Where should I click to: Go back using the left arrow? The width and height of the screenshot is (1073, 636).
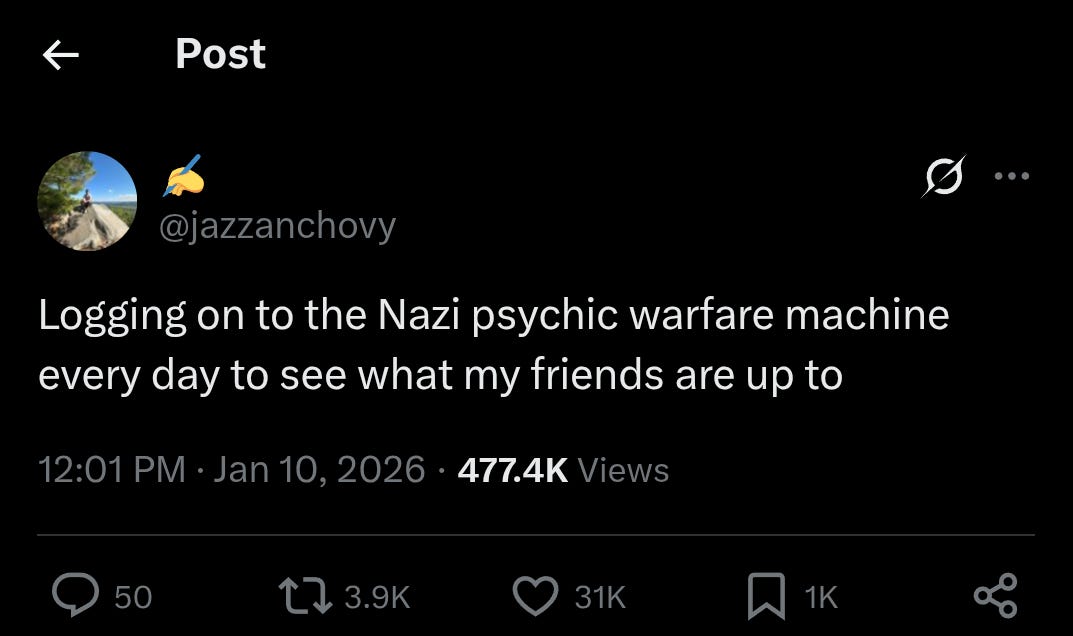[x=61, y=55]
